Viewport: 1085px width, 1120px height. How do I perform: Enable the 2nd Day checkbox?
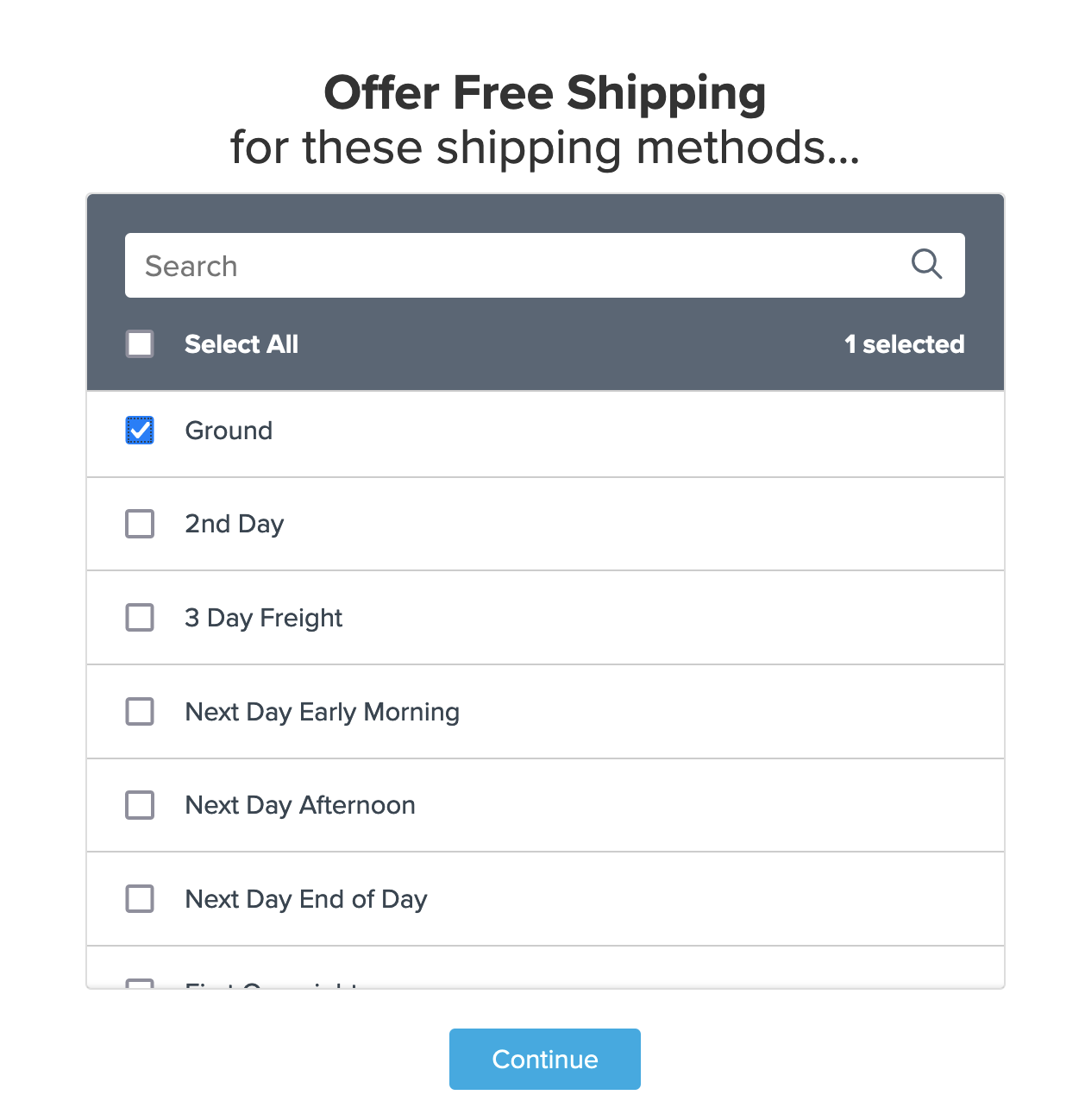coord(140,524)
